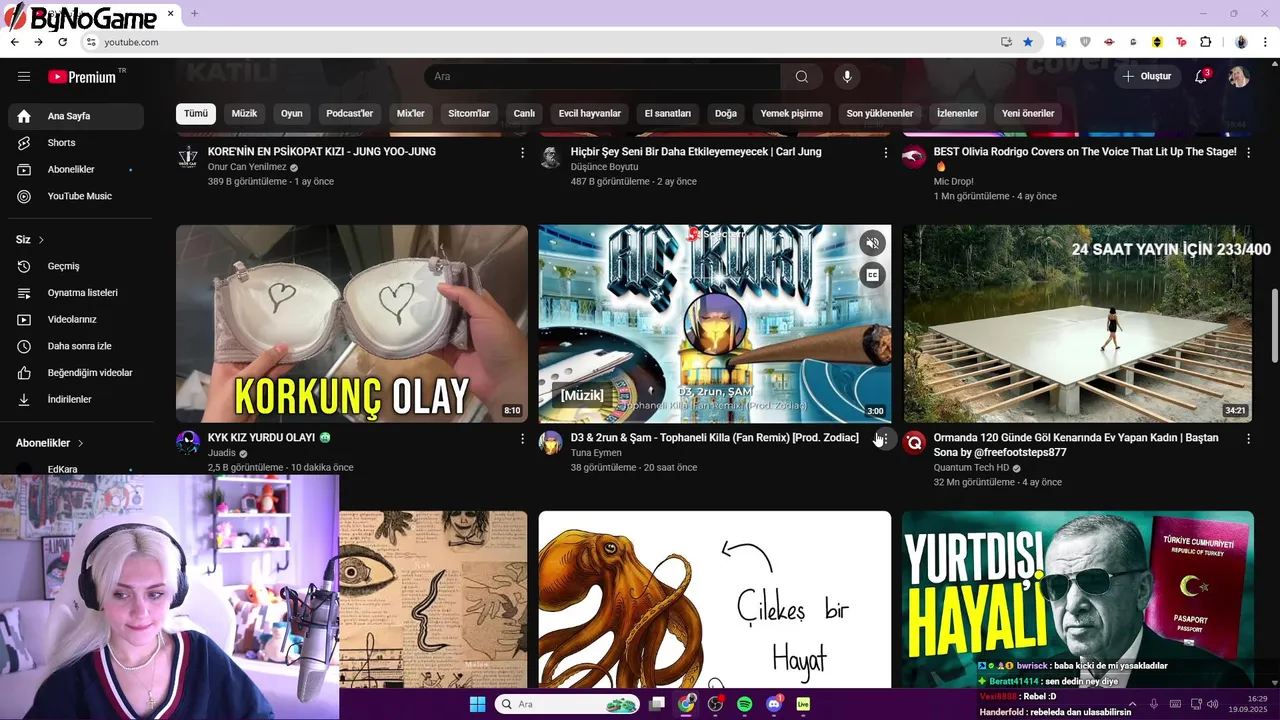Open options for KORE'NİN EN PSİKOPAT KIZI video
The image size is (1280, 720).
(x=522, y=153)
